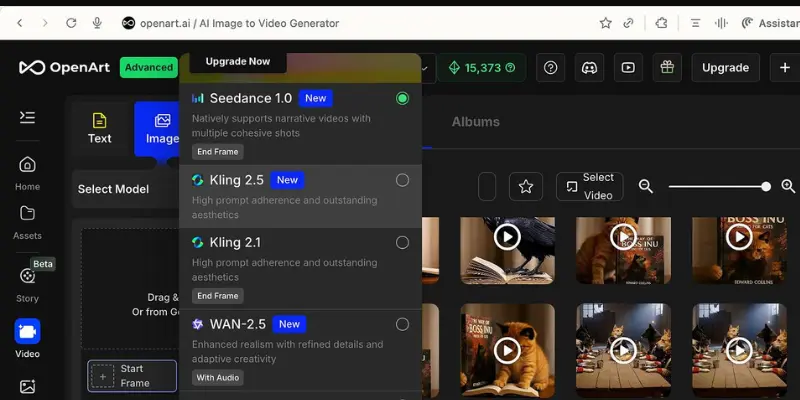
Task: Zoom in the gallery with the plus magnifier
Action: (x=788, y=187)
